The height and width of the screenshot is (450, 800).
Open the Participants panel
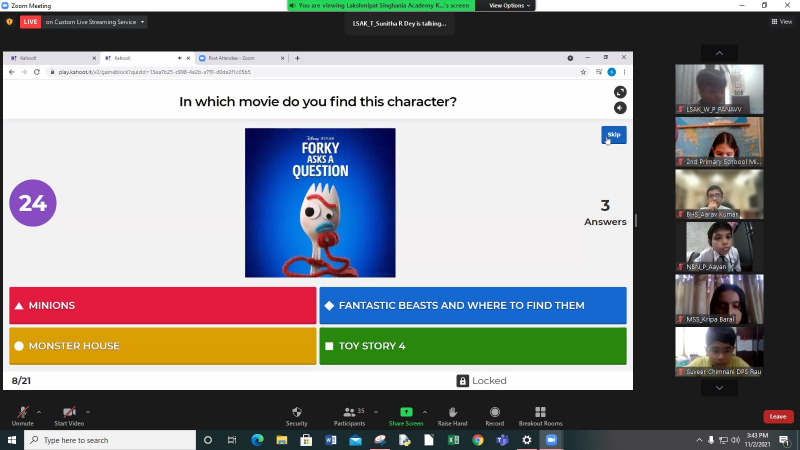(x=349, y=413)
